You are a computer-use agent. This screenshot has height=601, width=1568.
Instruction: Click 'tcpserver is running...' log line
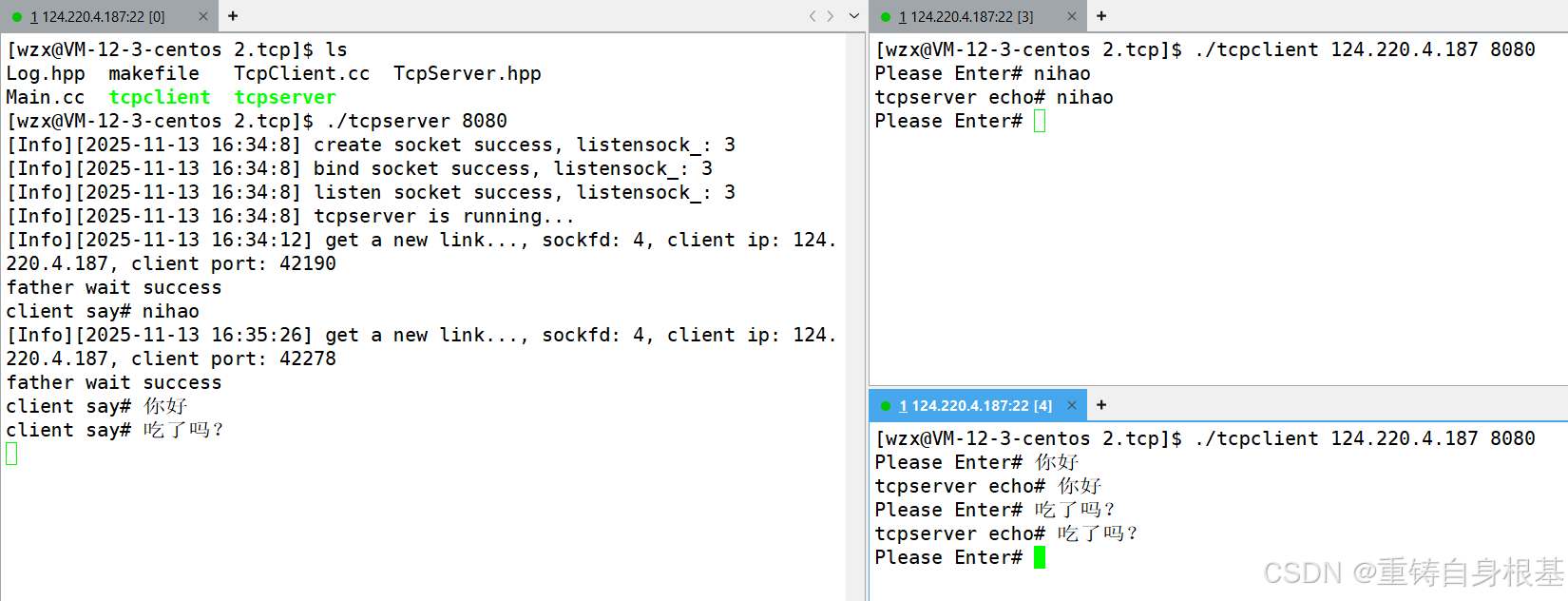(x=291, y=216)
